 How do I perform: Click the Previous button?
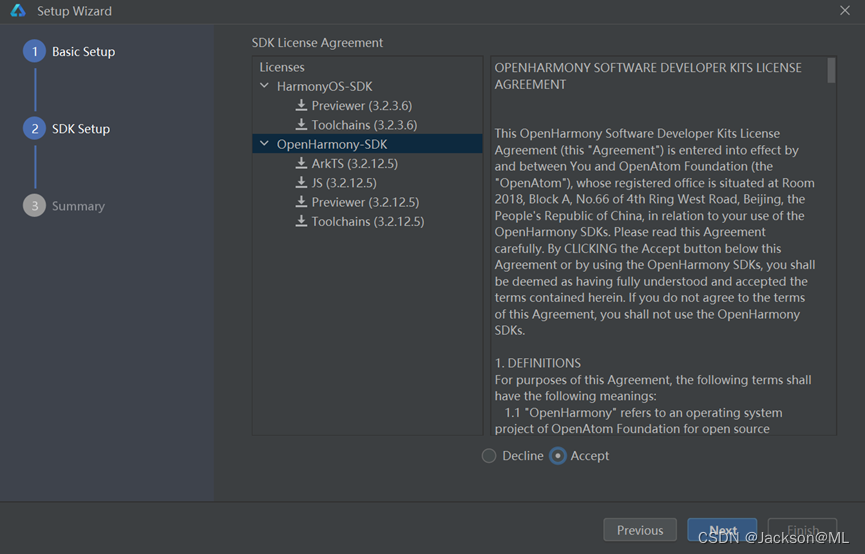640,530
